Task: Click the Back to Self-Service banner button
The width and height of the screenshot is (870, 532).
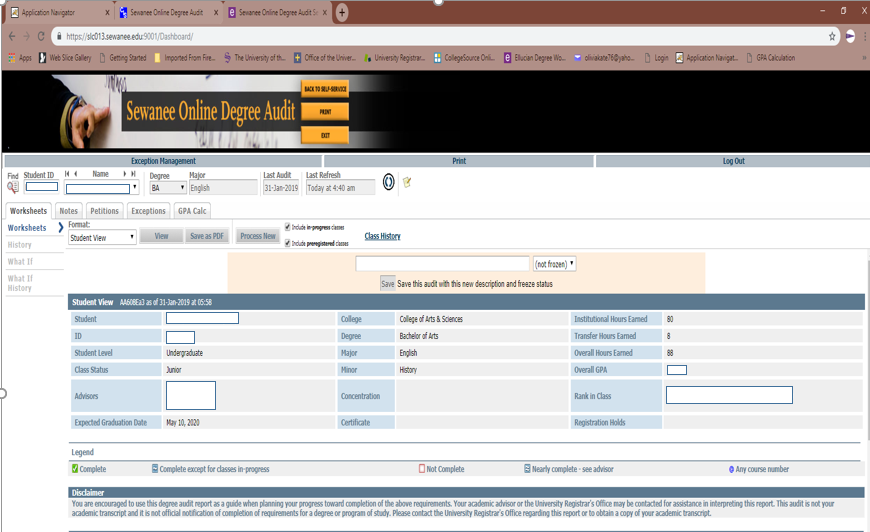Action: [324, 89]
